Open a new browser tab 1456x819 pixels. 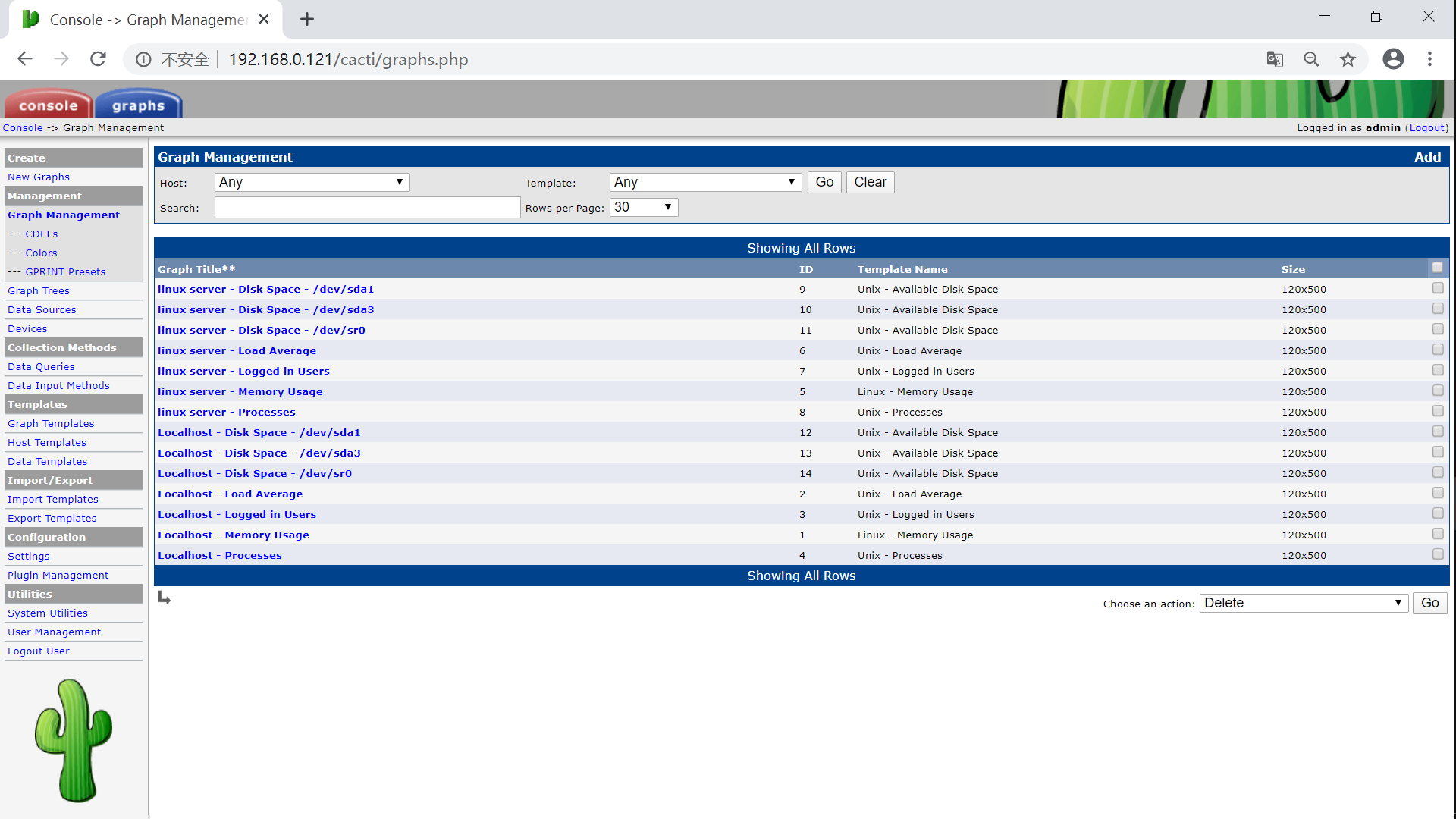point(307,20)
